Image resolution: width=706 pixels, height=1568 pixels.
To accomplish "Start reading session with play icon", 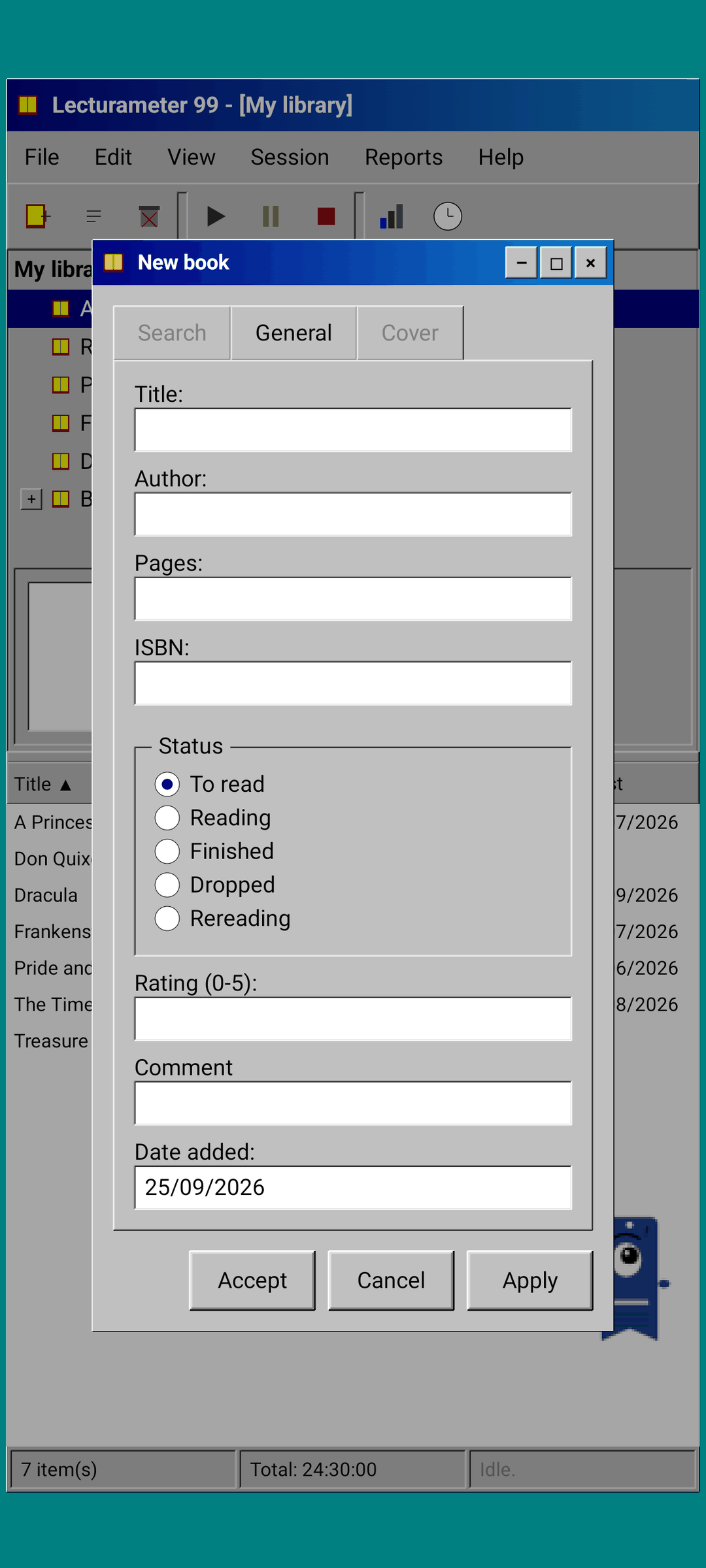I will (215, 216).
